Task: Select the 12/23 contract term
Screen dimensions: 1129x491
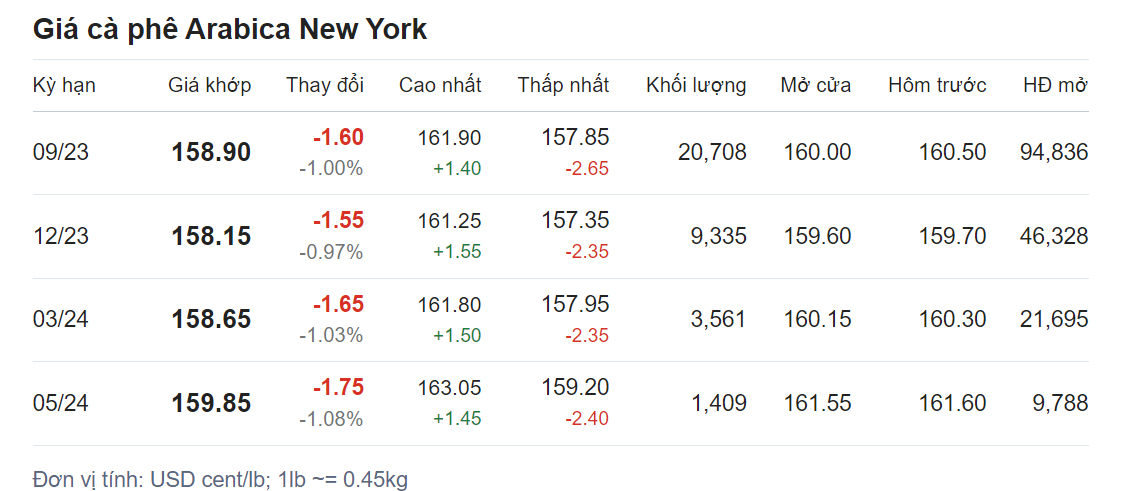Action: point(59,237)
